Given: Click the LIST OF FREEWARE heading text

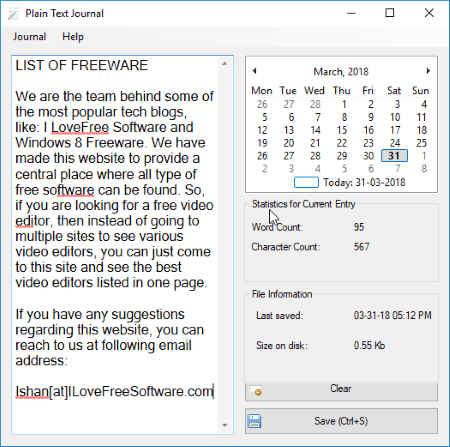Looking at the screenshot, I should tap(82, 65).
